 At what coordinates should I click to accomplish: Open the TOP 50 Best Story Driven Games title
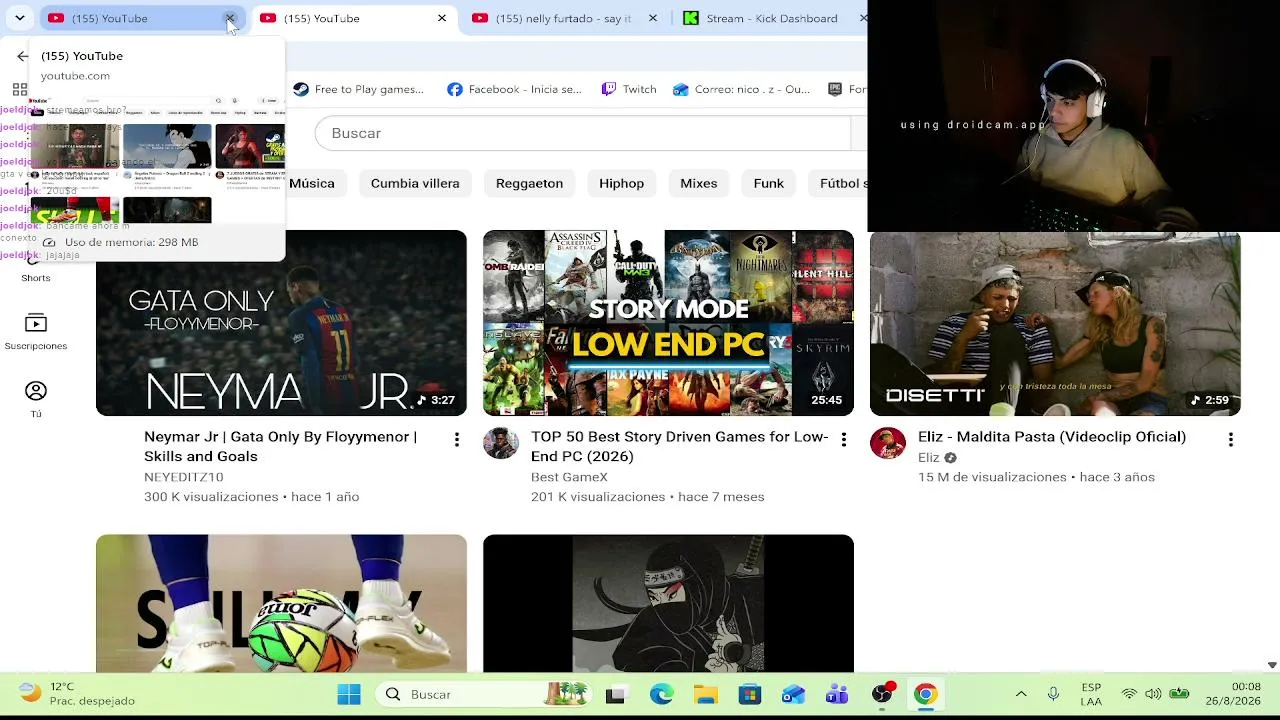pos(680,446)
